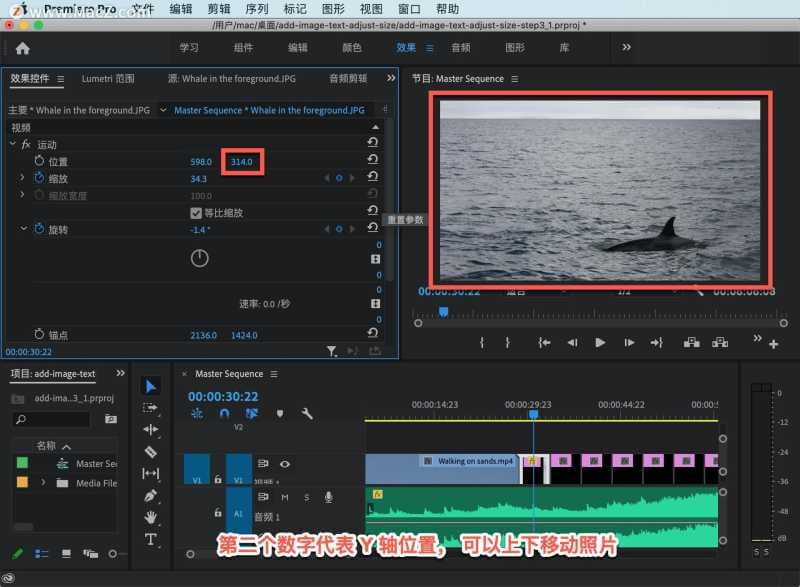
Task: Expand the Scale (缩放) property
Action: 22,178
